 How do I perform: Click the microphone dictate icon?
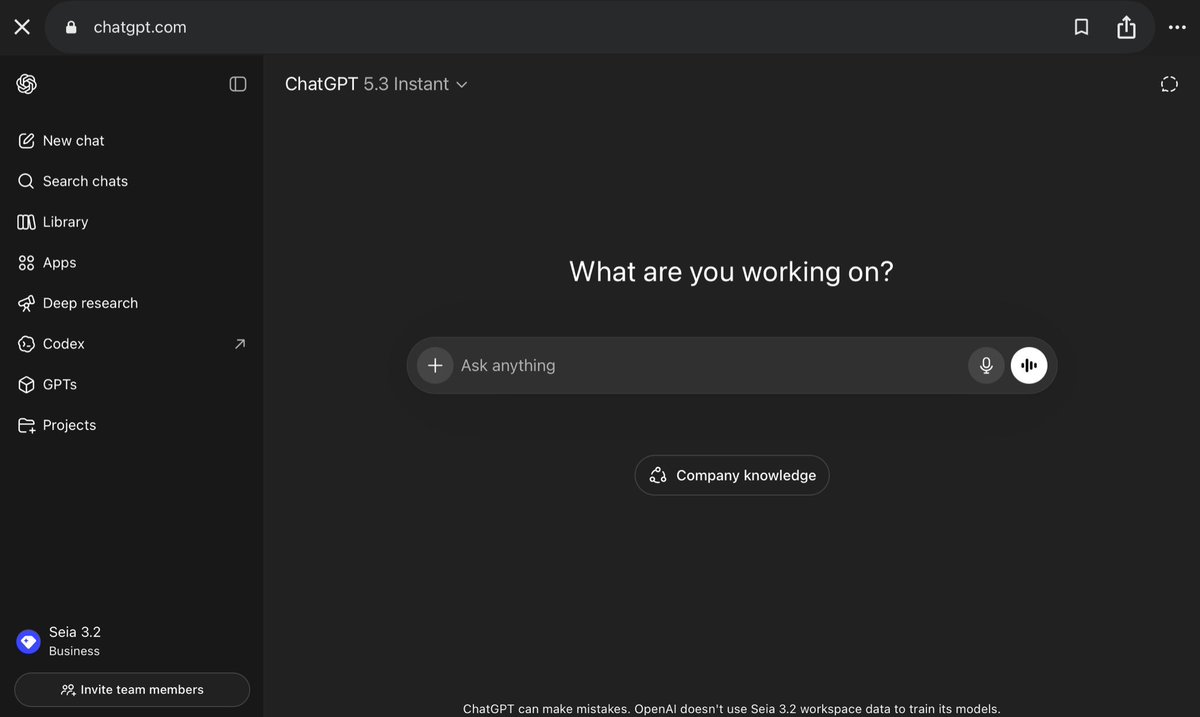click(x=986, y=365)
